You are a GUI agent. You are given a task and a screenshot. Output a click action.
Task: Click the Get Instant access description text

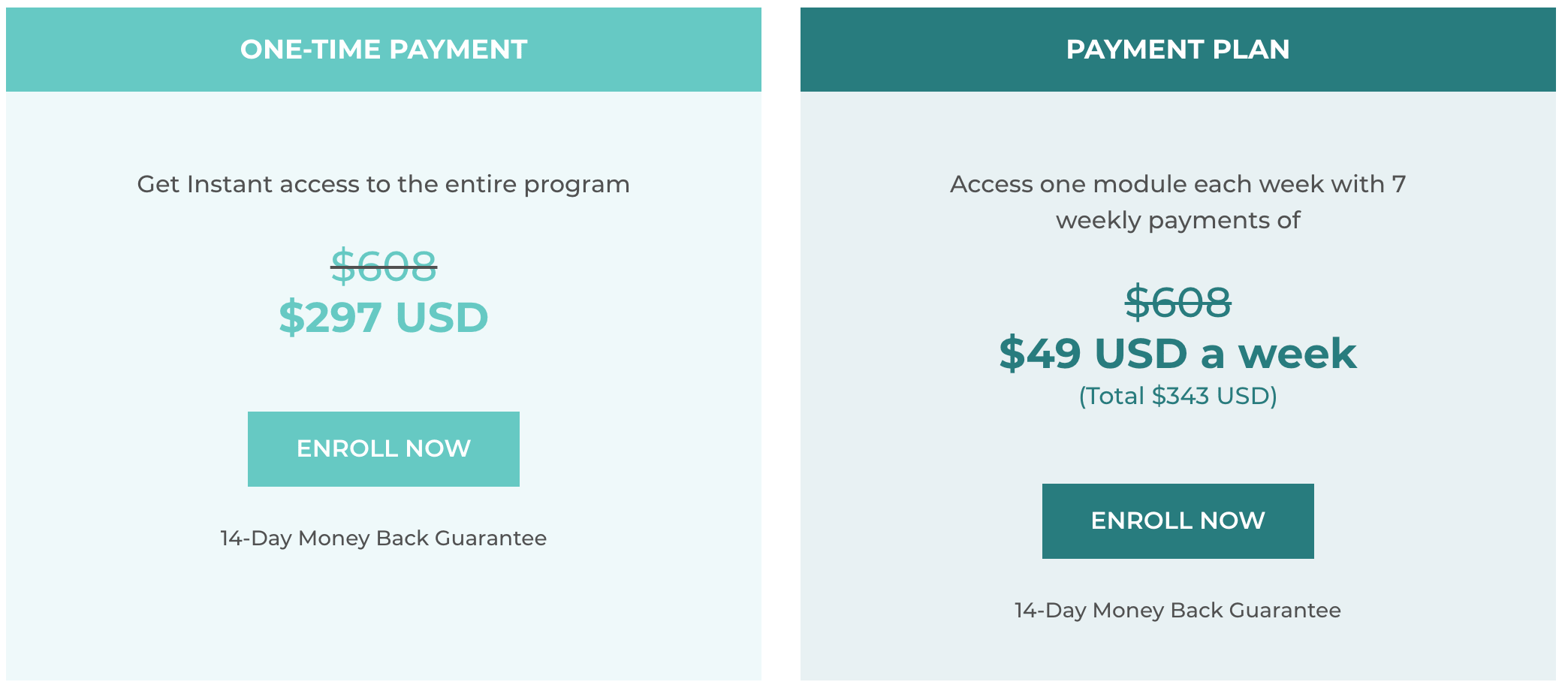point(383,184)
